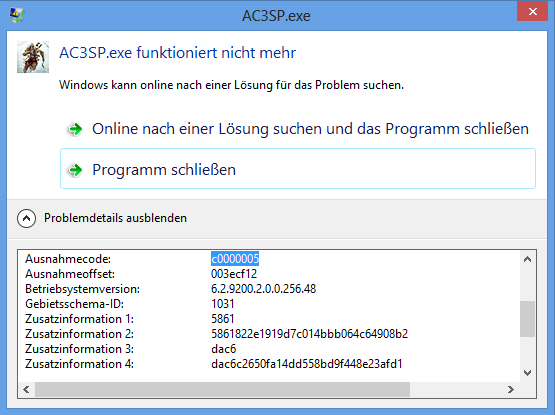Viewport: 555px width, 415px height.
Task: Click the Betriebsystemversion value 6.2.9200.2.0.0.256.48
Action: click(263, 289)
